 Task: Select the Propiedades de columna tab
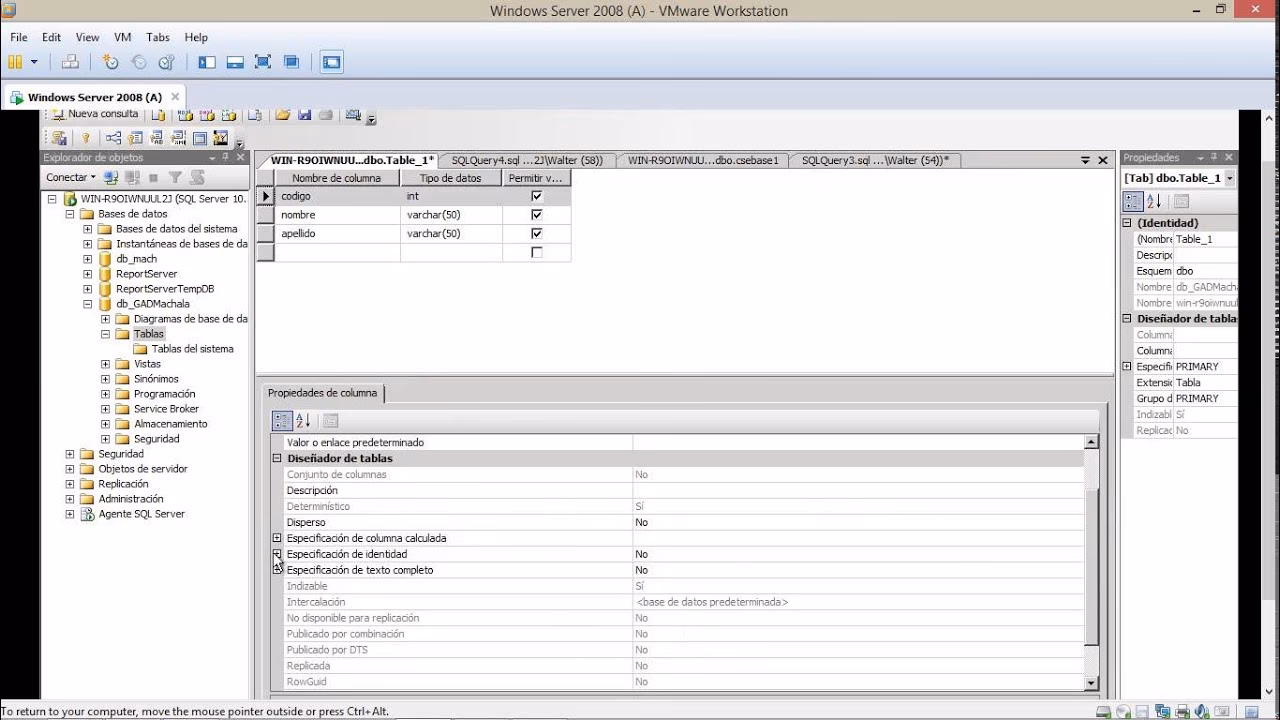322,393
